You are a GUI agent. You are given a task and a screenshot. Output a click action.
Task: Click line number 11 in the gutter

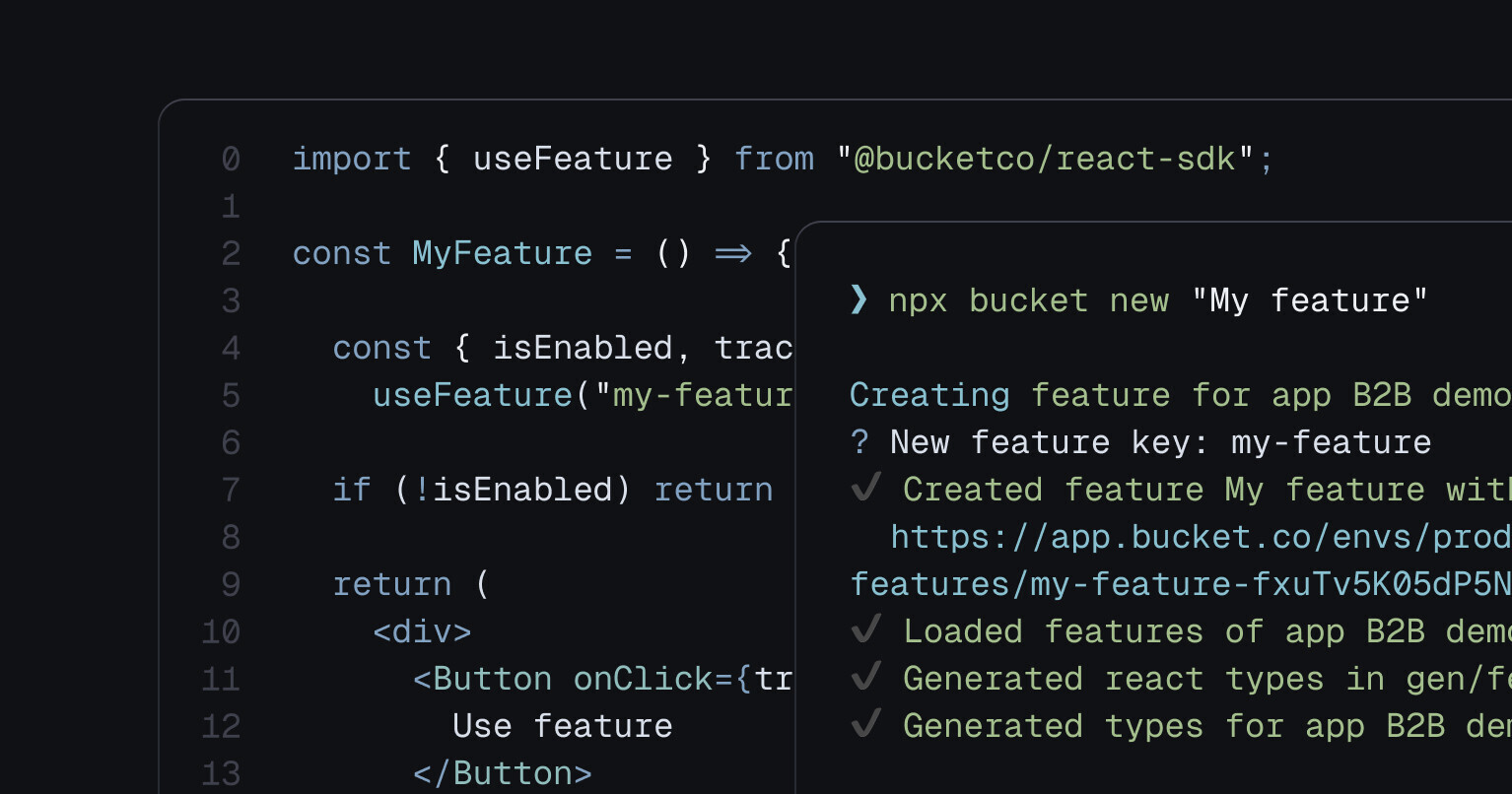coord(221,679)
